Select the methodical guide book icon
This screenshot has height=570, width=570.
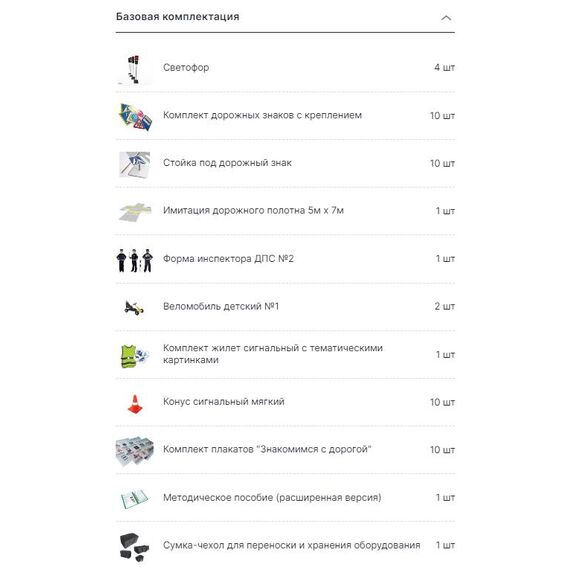click(134, 499)
